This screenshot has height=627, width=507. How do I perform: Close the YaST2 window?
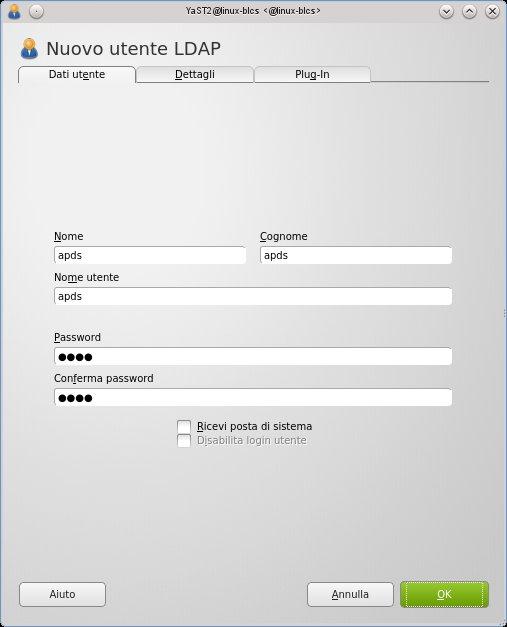[x=492, y=12]
